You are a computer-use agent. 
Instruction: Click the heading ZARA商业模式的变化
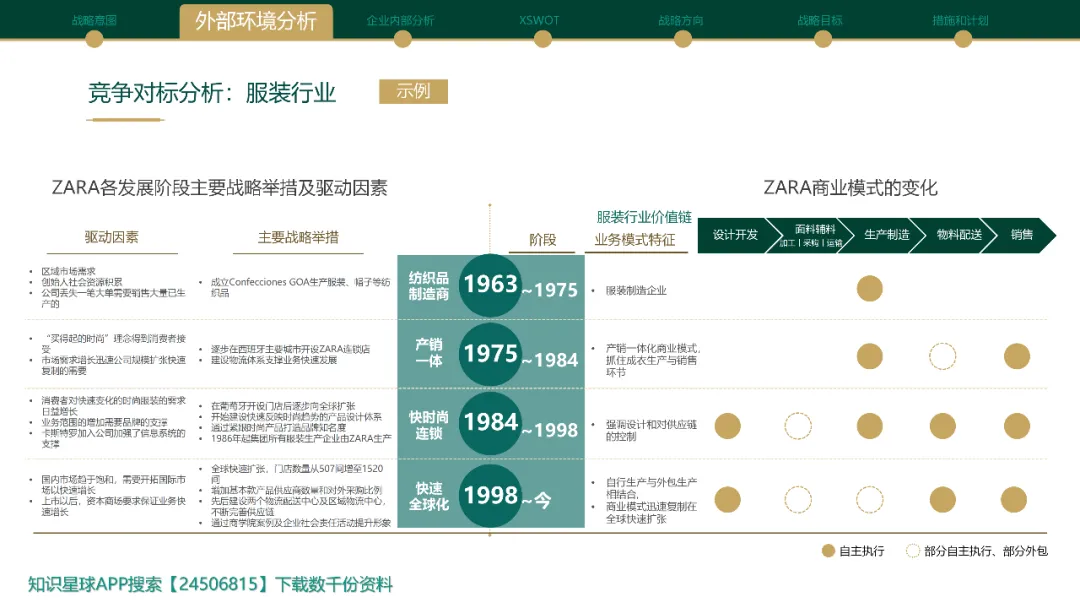tap(850, 187)
